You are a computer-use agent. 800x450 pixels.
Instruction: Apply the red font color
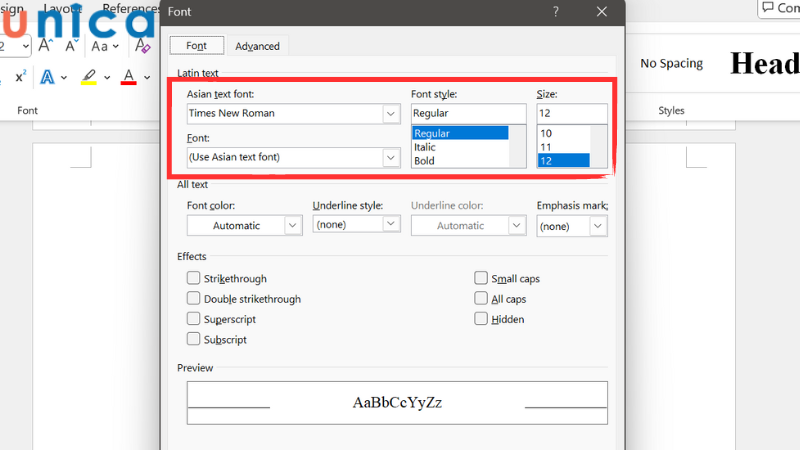(129, 77)
